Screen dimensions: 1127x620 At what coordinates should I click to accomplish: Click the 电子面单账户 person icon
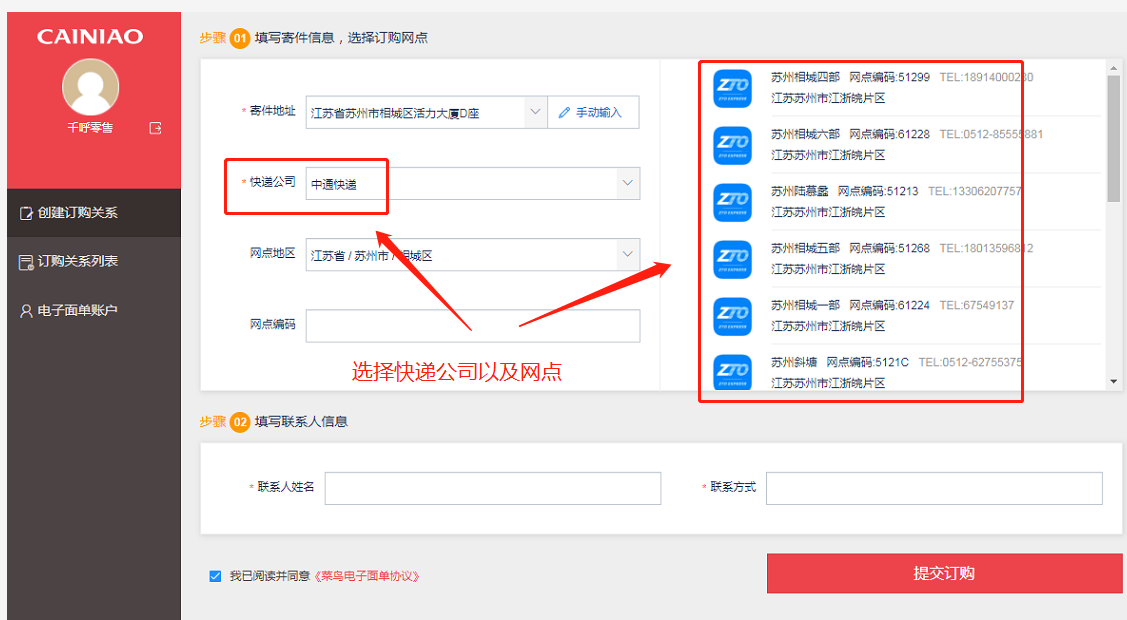26,311
